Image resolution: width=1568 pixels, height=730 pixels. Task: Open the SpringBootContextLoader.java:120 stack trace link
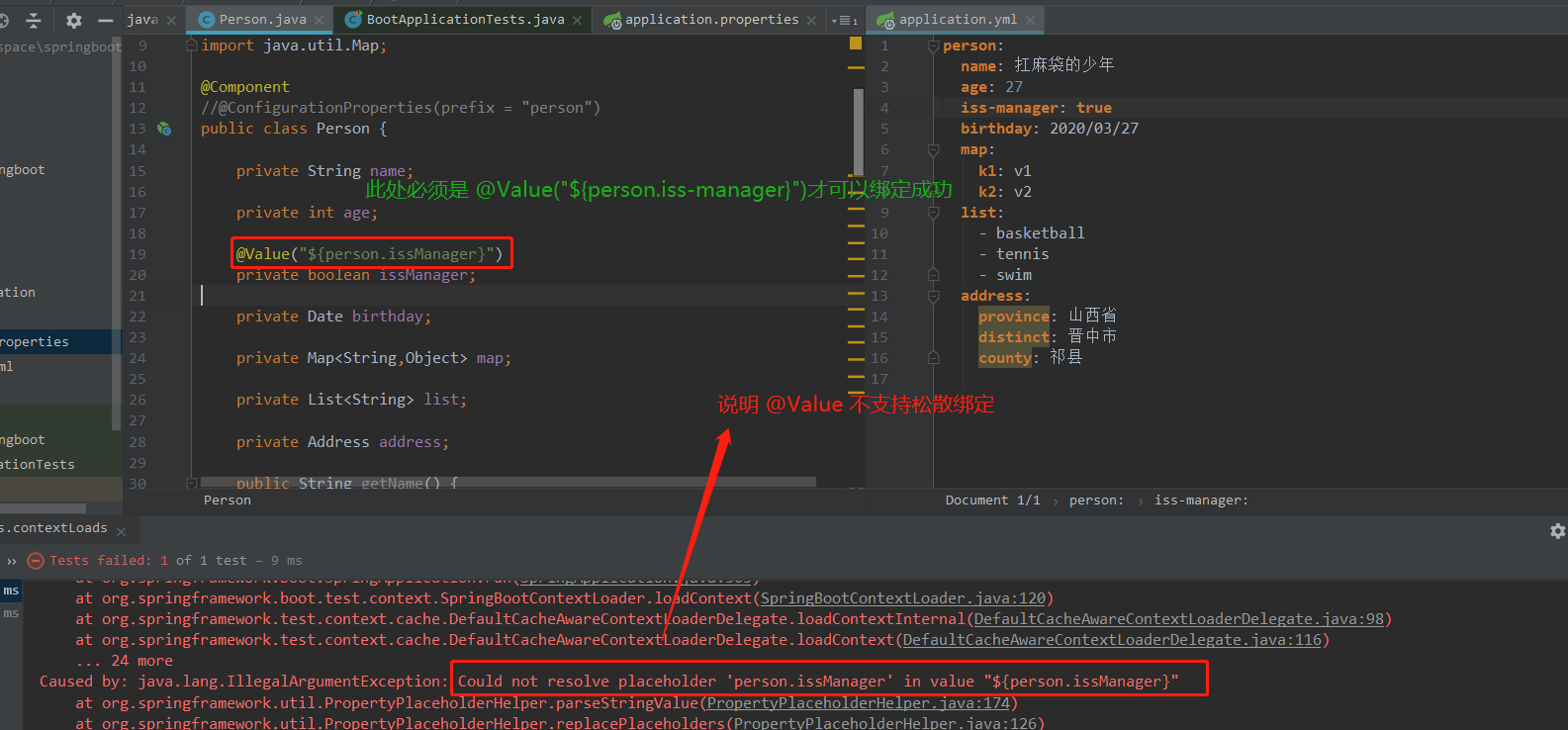(x=902, y=598)
